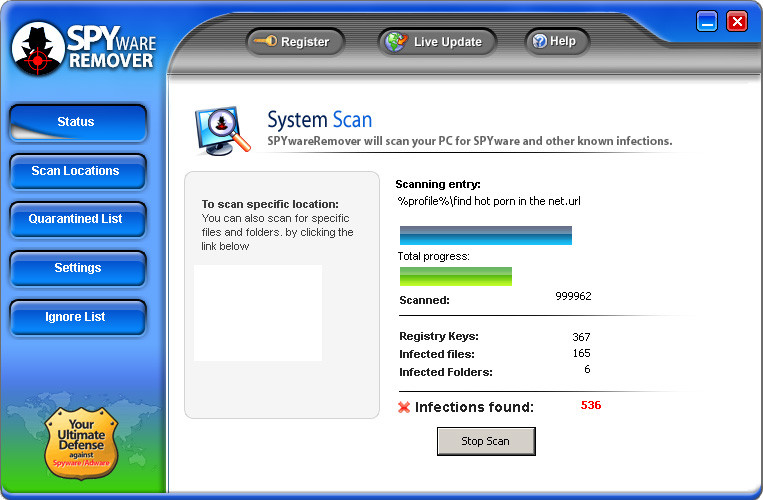Screen dimensions: 763x500
Task: Click the green total progress bar
Action: tap(455, 276)
